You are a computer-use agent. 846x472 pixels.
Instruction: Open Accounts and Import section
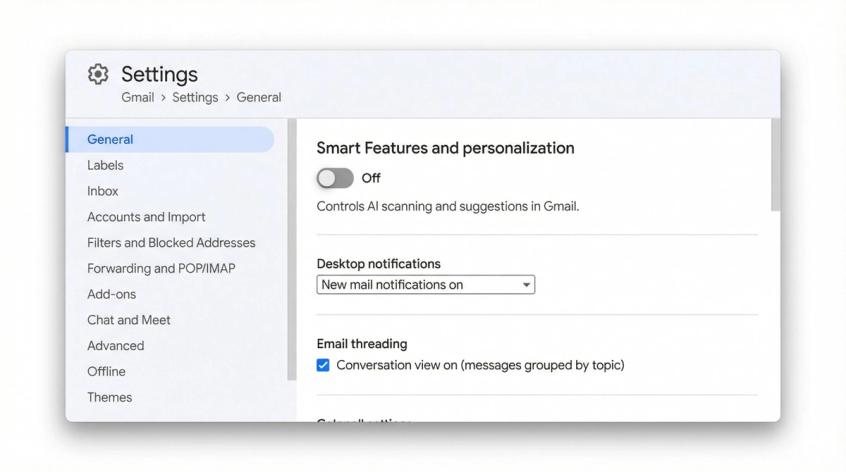(x=146, y=217)
